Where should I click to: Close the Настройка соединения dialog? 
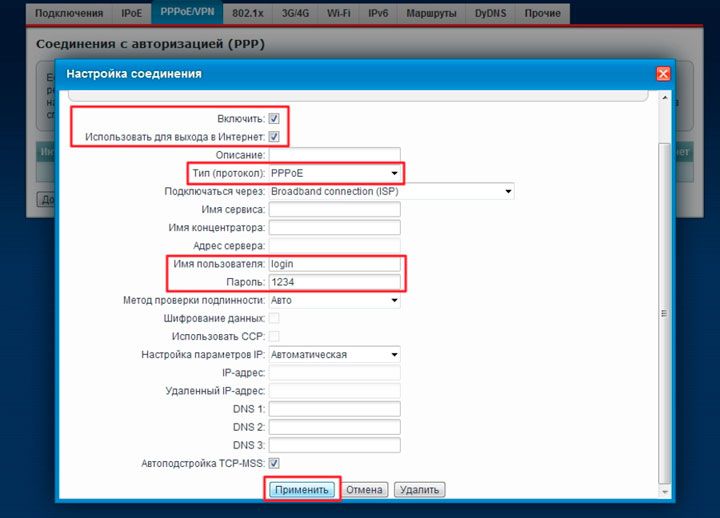tap(662, 74)
